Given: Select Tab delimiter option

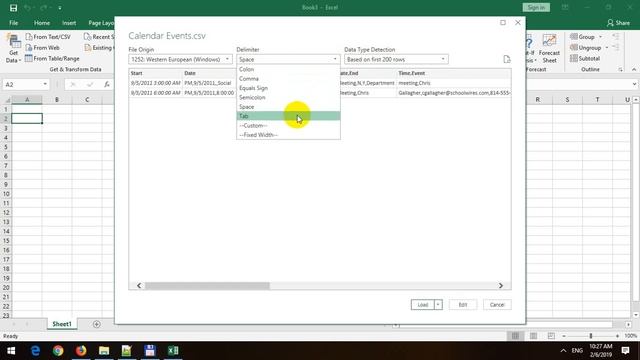Looking at the screenshot, I should point(288,116).
